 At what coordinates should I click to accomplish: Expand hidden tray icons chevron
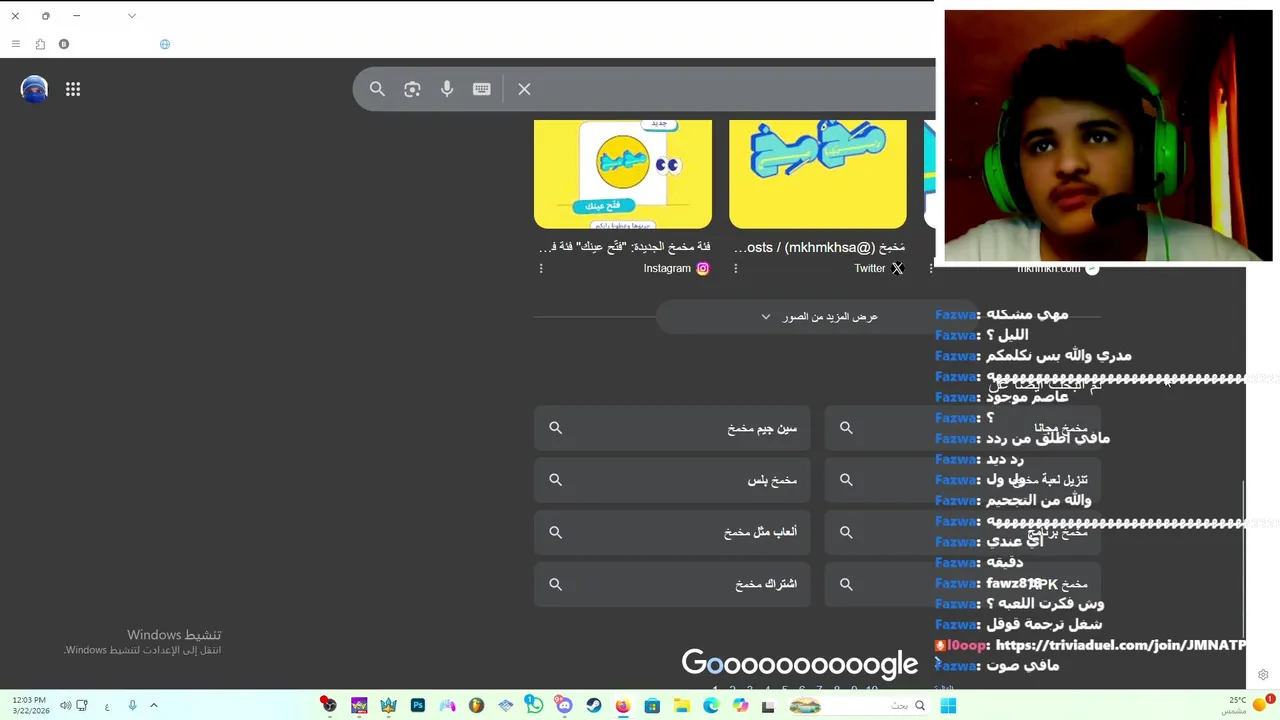[x=154, y=706]
